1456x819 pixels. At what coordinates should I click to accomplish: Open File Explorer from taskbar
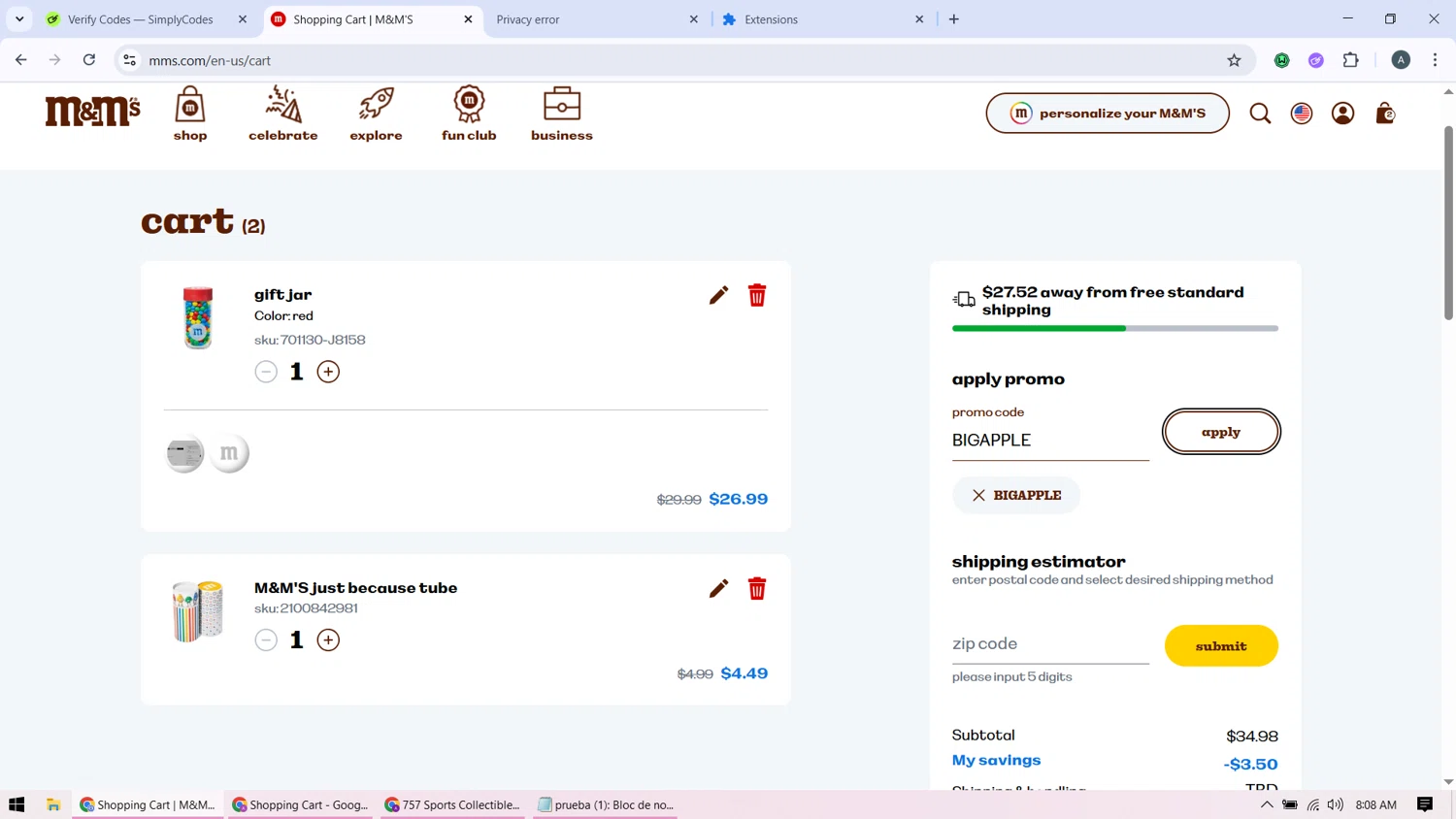(x=53, y=804)
